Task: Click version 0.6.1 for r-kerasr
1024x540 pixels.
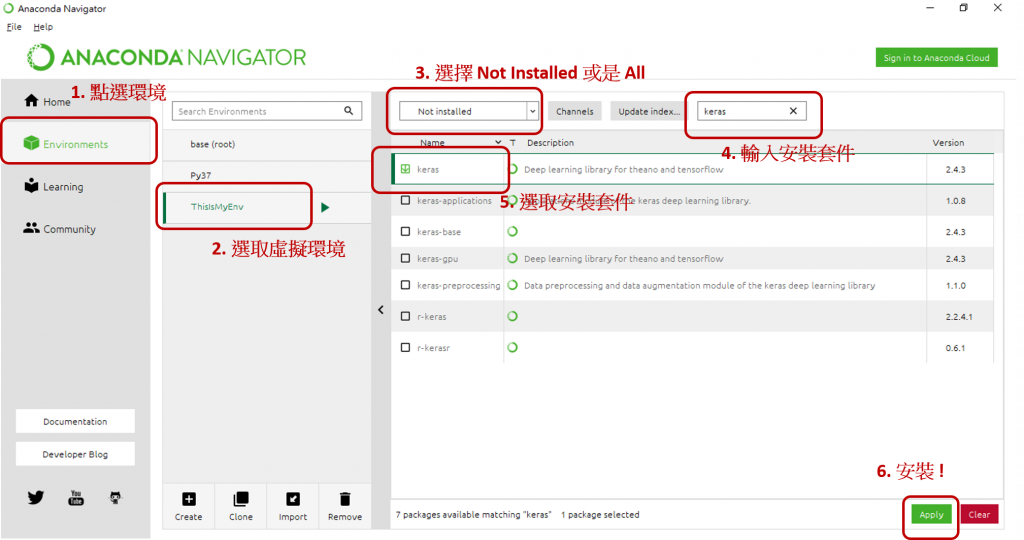Action: click(x=955, y=348)
